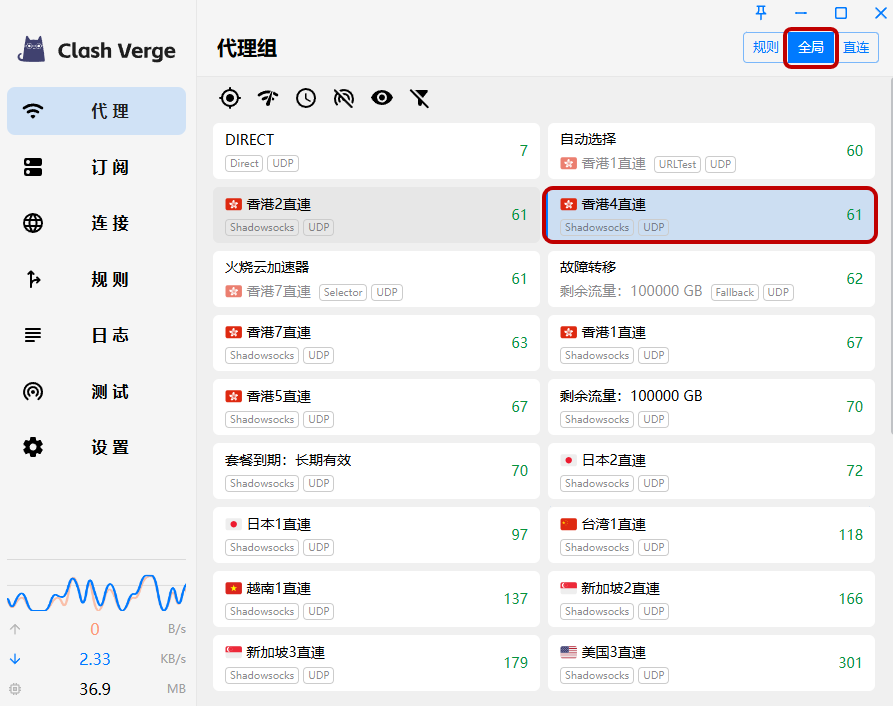This screenshot has width=893, height=706.
Task: Click the locate current proxy target icon
Action: pos(230,97)
